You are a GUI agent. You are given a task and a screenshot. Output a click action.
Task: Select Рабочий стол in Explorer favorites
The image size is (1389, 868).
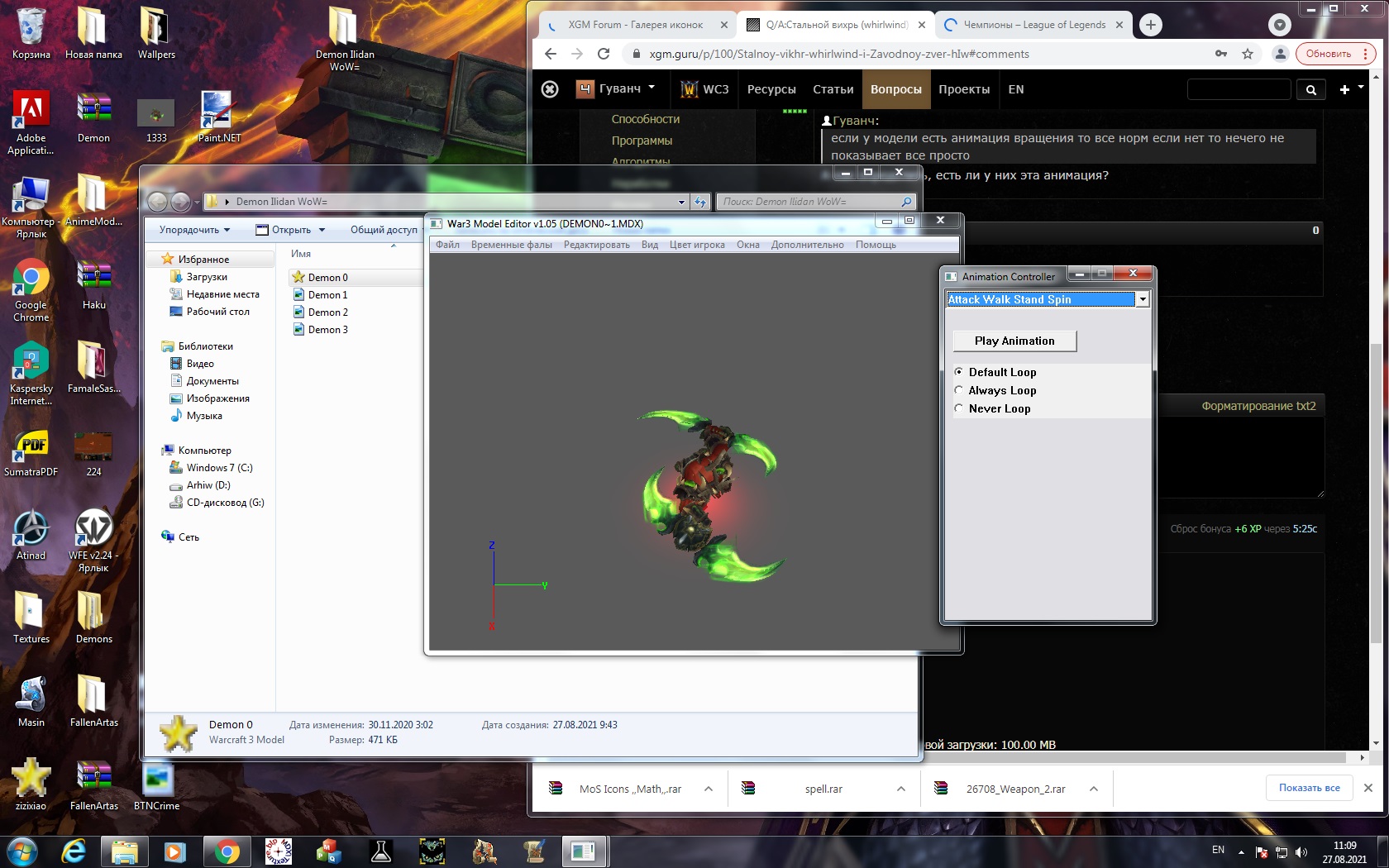[217, 312]
